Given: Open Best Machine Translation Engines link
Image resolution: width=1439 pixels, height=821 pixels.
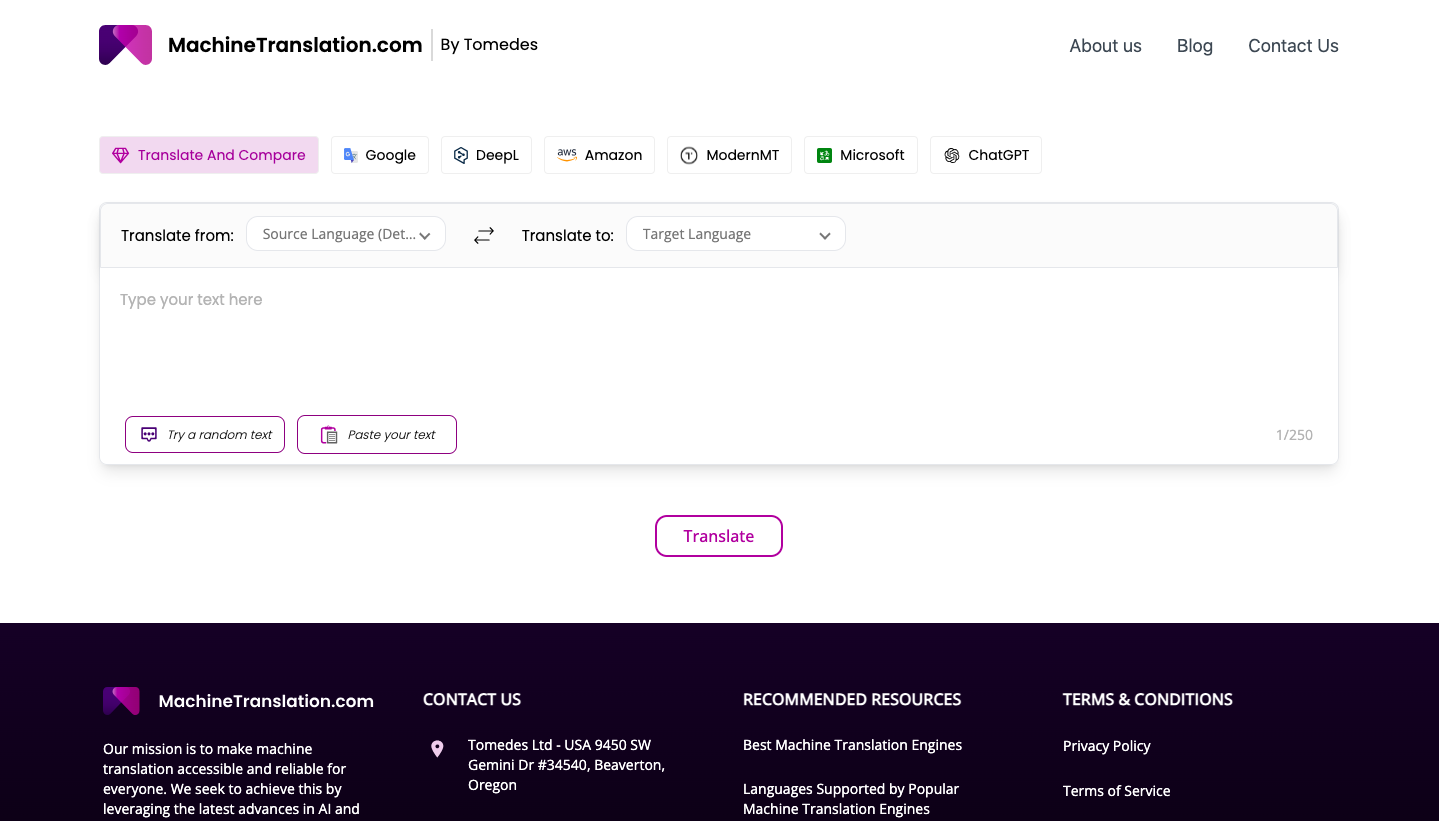Looking at the screenshot, I should (852, 745).
